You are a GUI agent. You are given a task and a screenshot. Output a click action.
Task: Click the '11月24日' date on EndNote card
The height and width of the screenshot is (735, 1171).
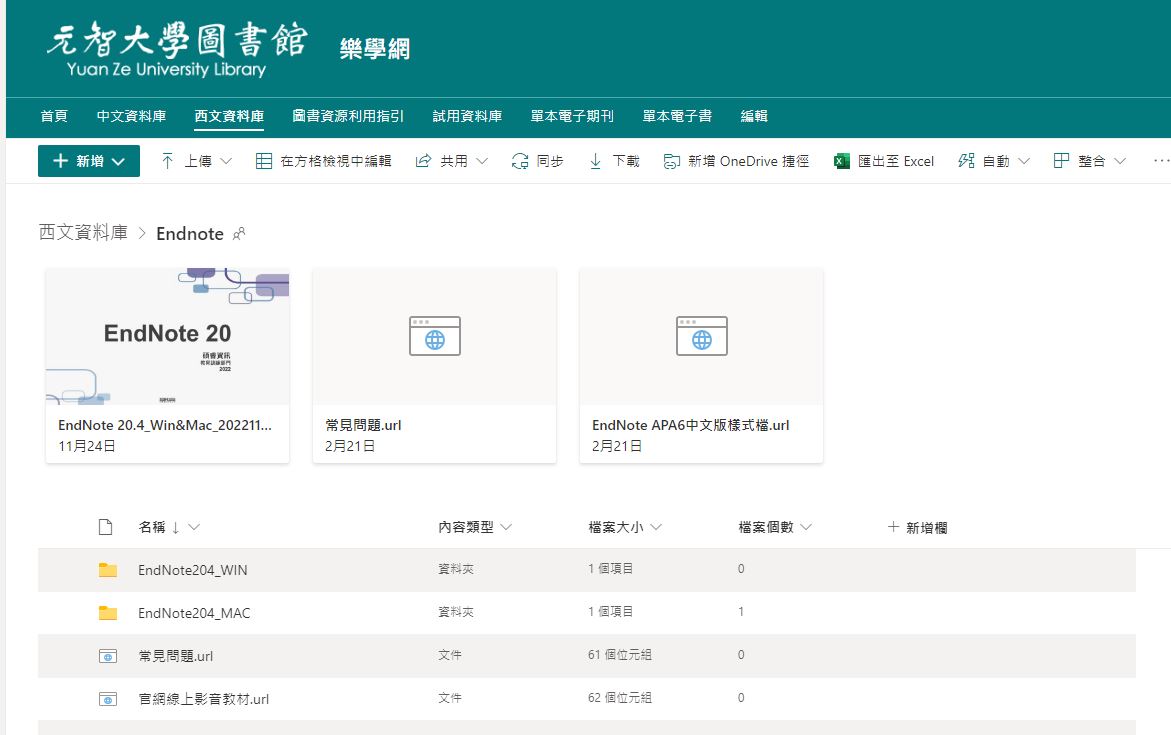click(x=87, y=446)
